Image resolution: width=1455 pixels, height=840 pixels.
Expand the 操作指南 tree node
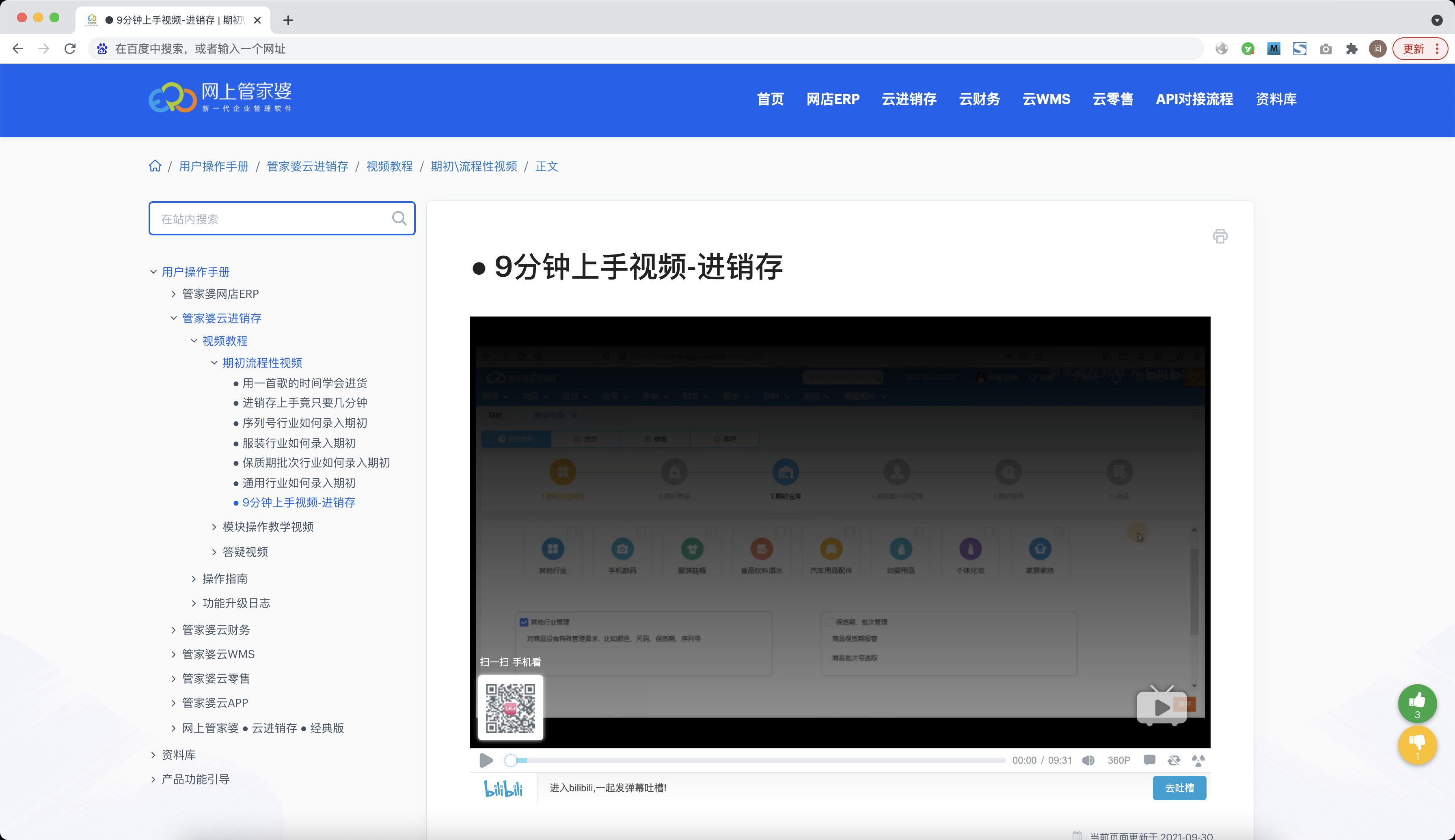pos(194,579)
